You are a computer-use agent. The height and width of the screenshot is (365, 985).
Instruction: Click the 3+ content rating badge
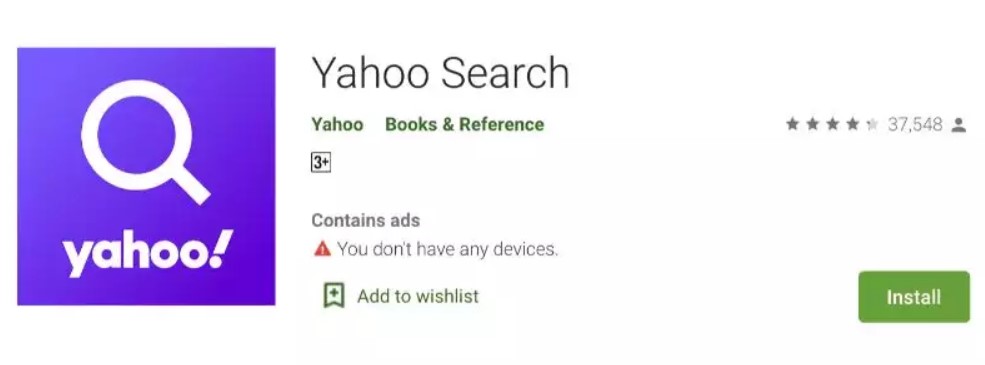click(321, 163)
